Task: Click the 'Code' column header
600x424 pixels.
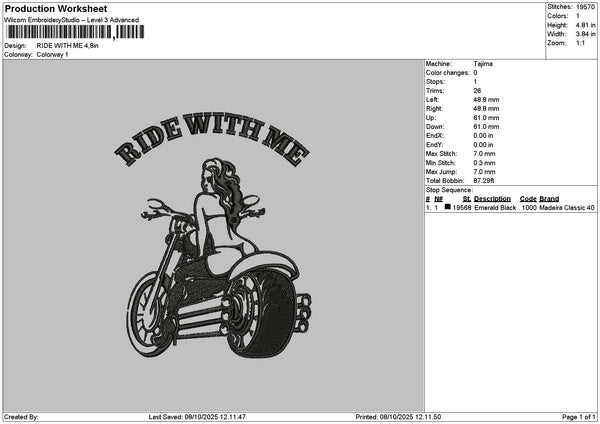Action: 528,199
